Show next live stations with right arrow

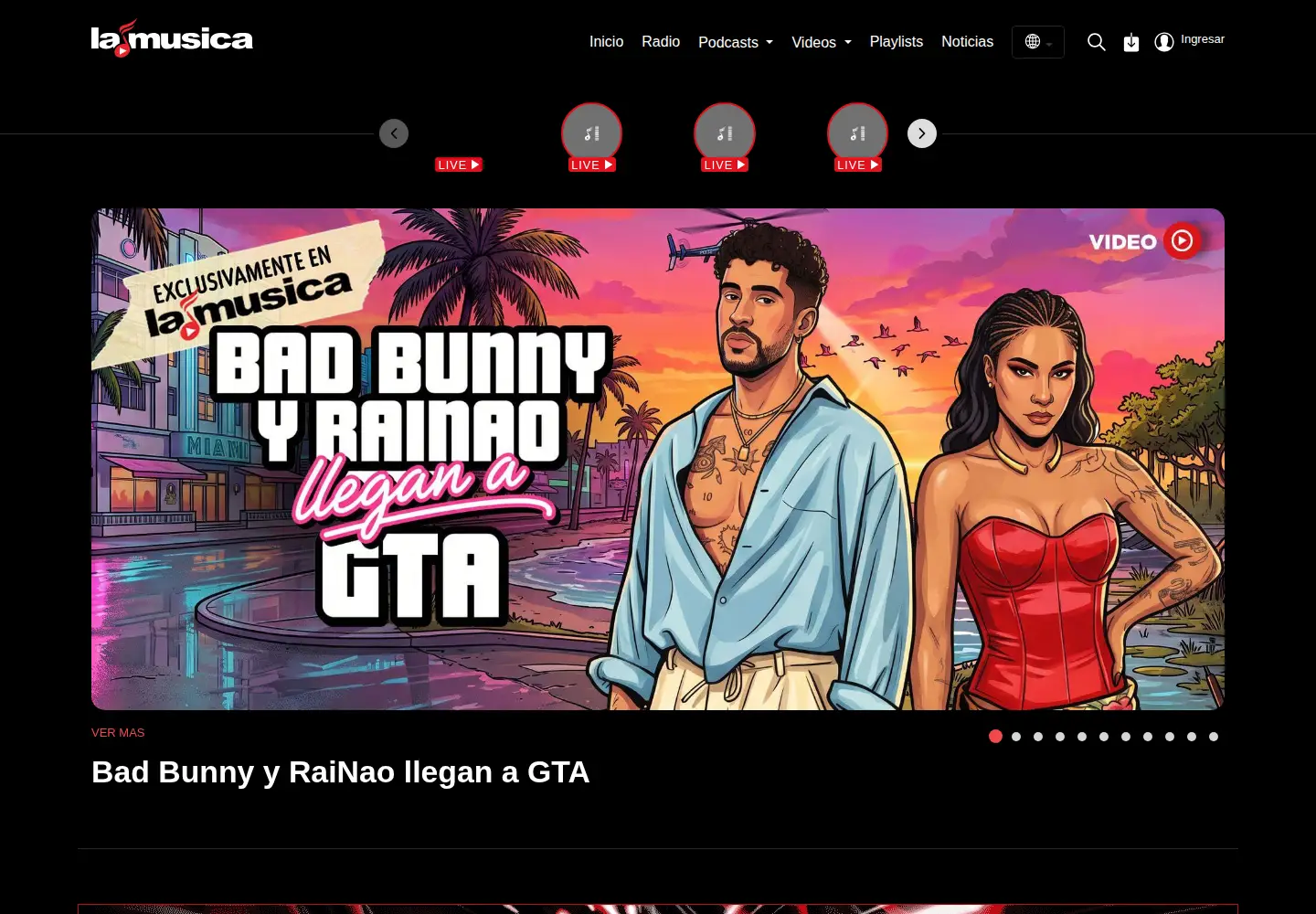(x=922, y=133)
